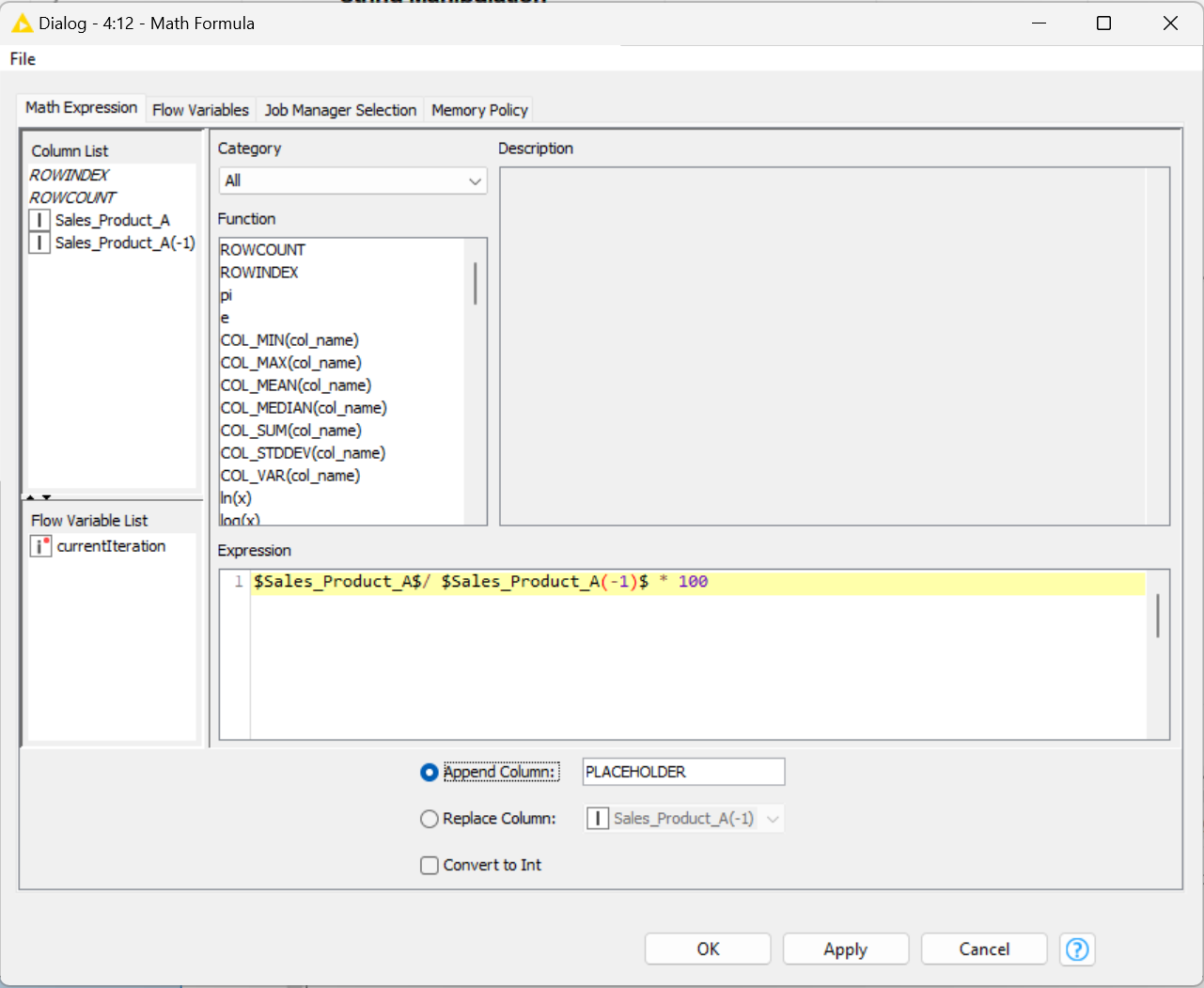1204x988 pixels.
Task: Click the Sales_Product_A(-1) column type icon
Action: pyautogui.click(x=39, y=243)
